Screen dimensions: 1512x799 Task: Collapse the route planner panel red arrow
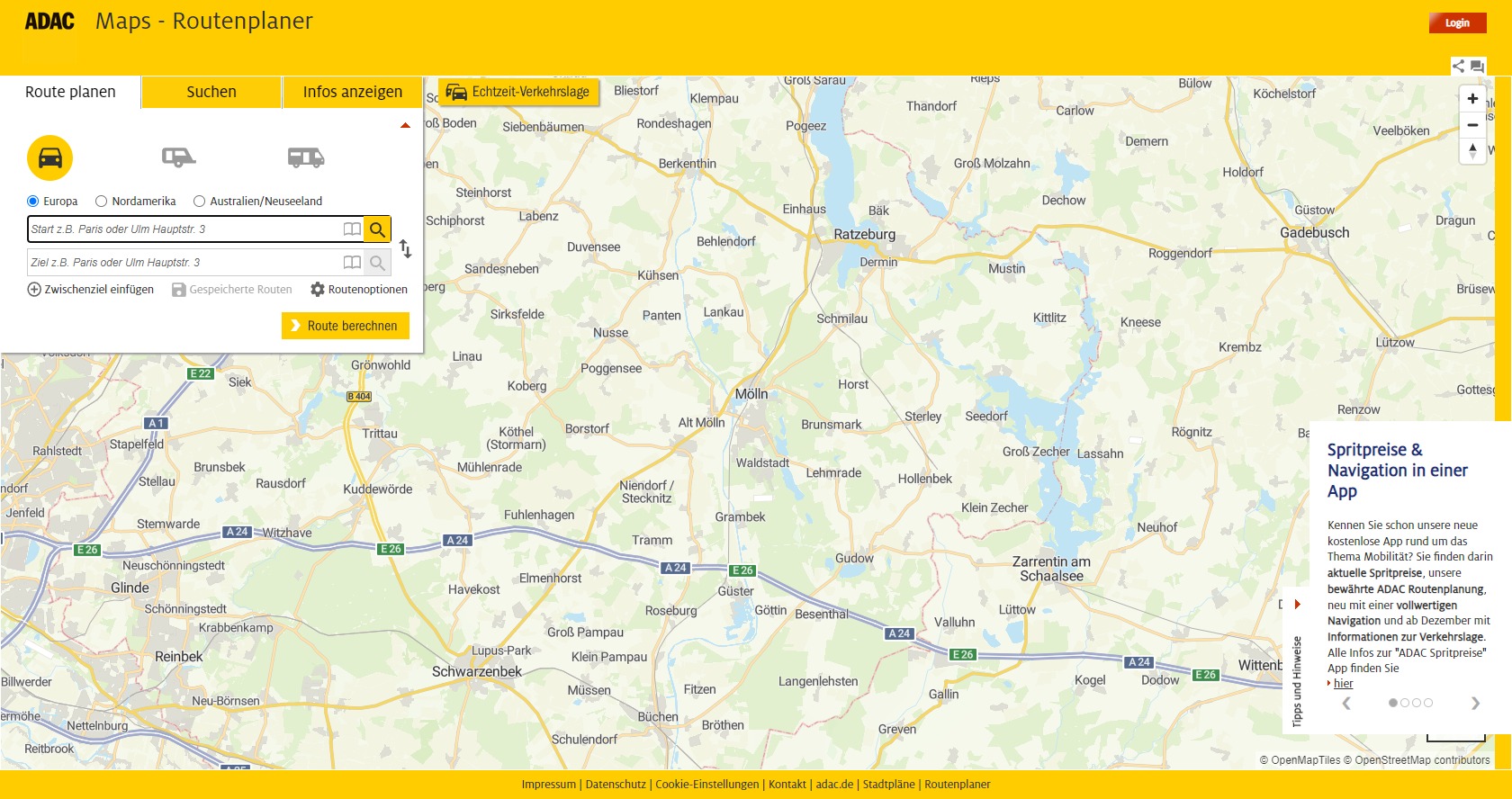pos(405,126)
